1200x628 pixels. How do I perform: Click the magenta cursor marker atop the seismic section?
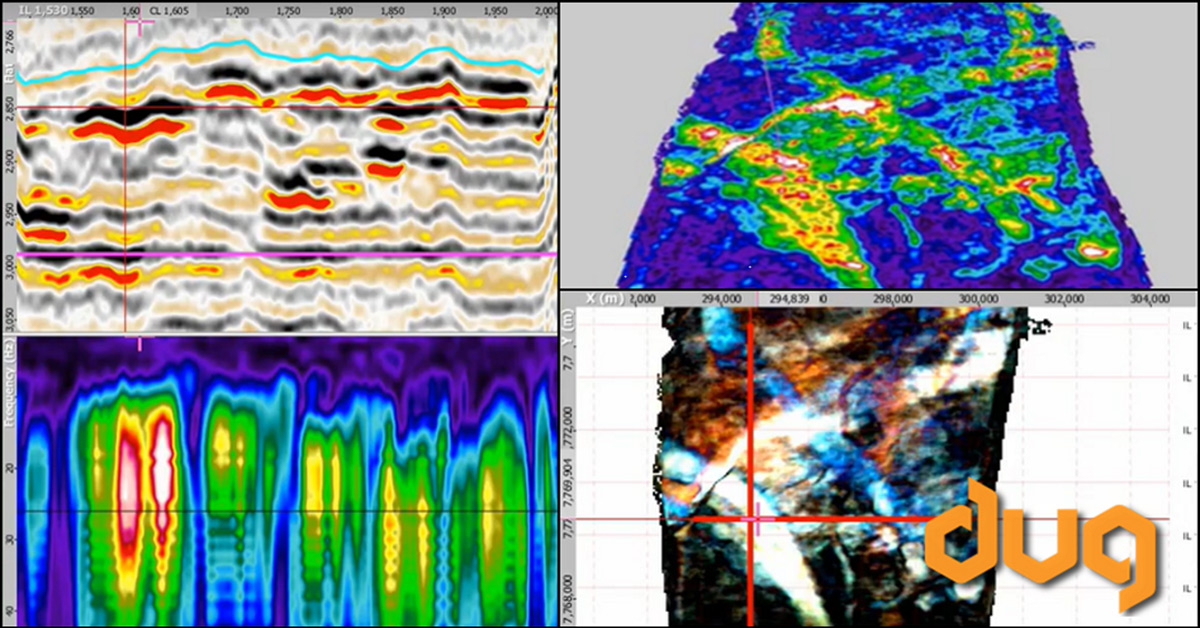tap(138, 23)
